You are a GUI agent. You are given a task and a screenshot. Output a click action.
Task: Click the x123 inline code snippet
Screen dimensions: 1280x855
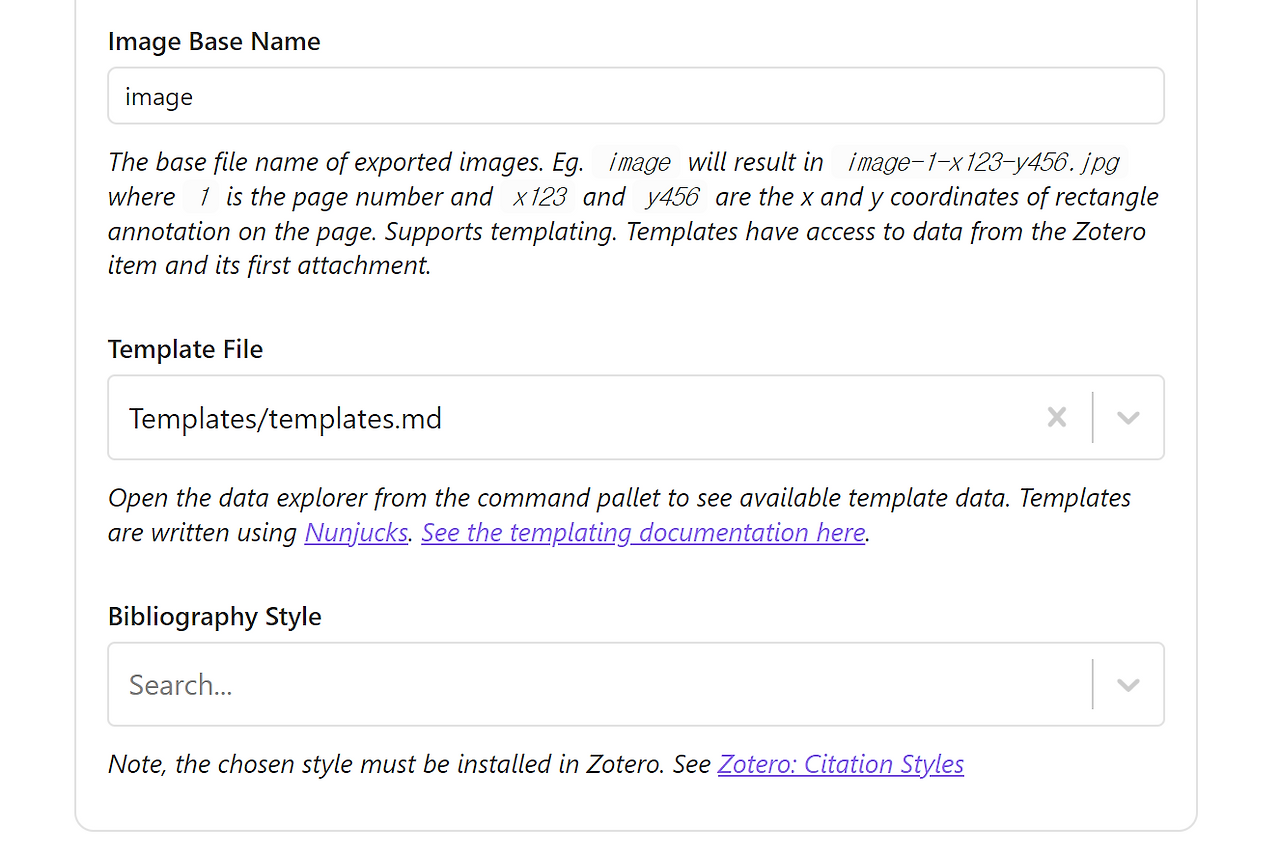(x=539, y=197)
